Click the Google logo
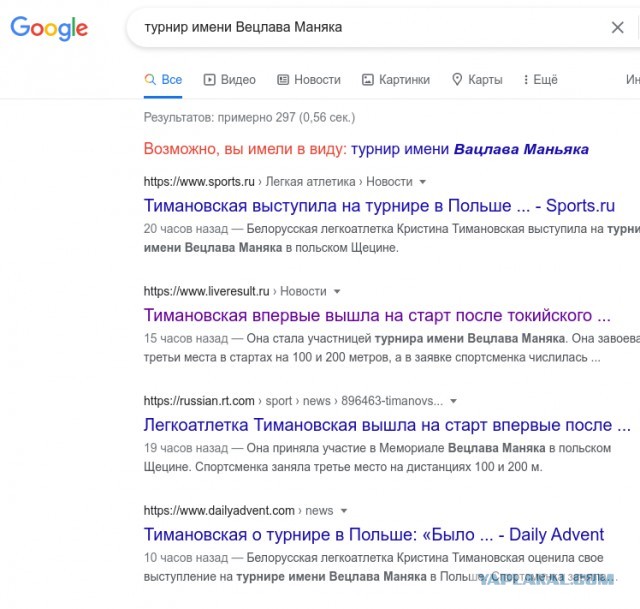640x609 pixels. [49, 28]
